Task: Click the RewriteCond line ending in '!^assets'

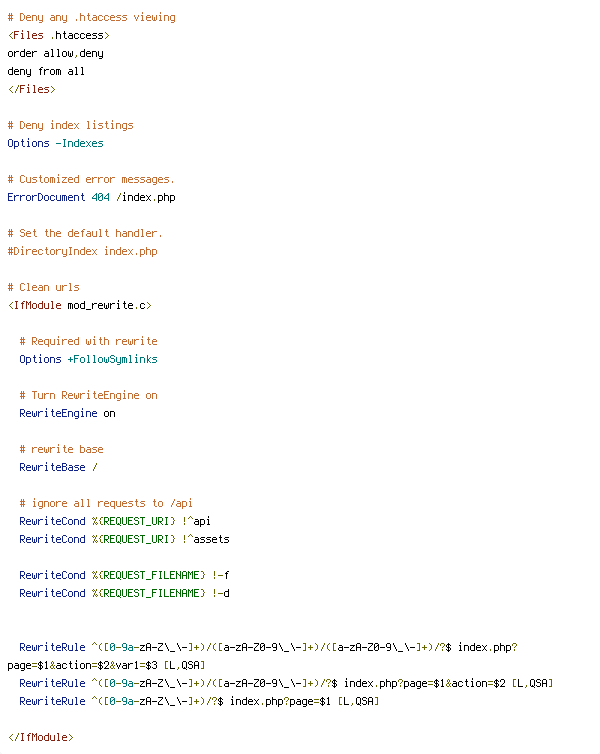Action: click(125, 540)
